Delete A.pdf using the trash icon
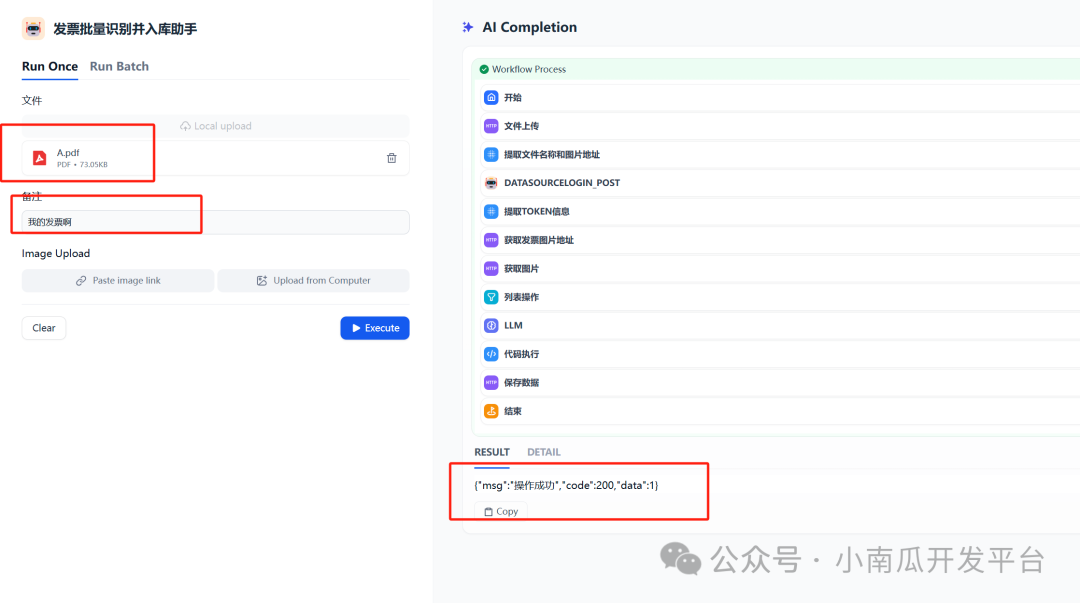 pyautogui.click(x=391, y=157)
